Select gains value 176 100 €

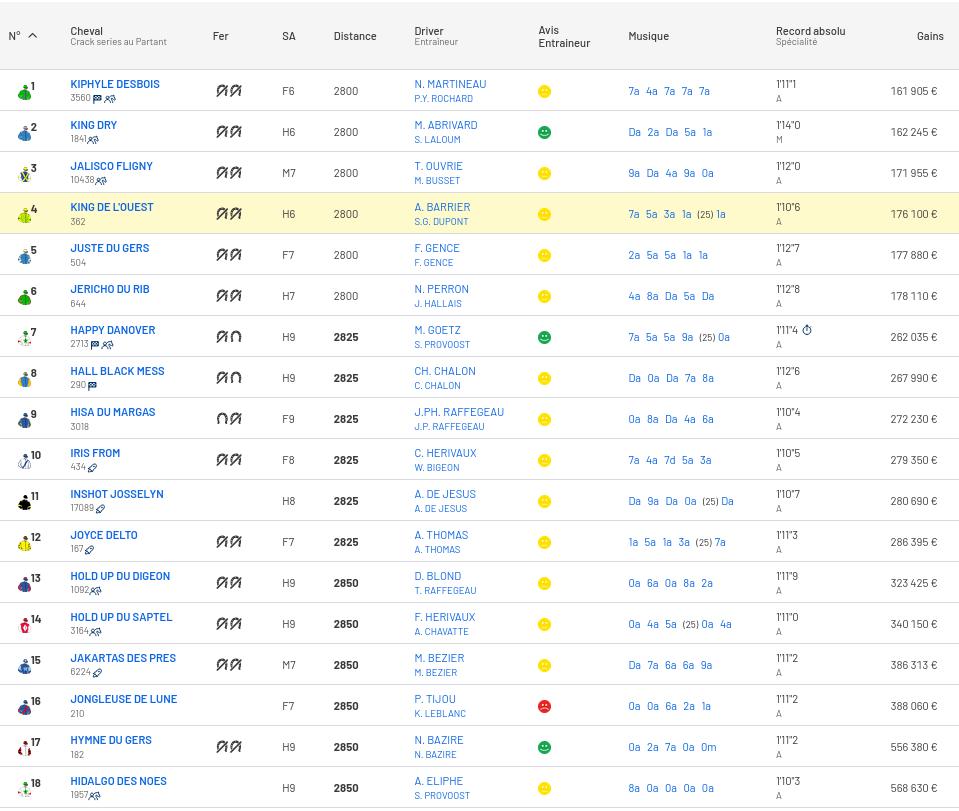[x=914, y=214]
